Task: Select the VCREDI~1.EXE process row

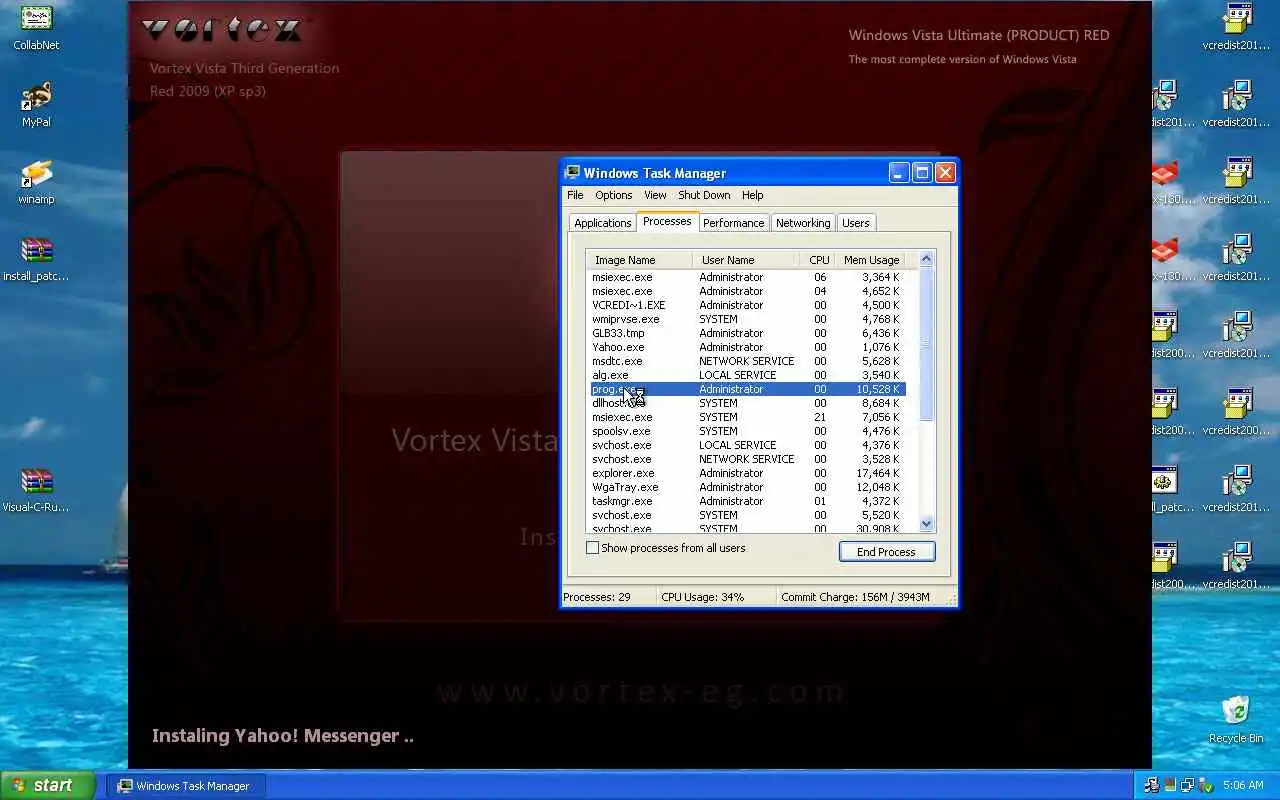Action: click(x=746, y=305)
